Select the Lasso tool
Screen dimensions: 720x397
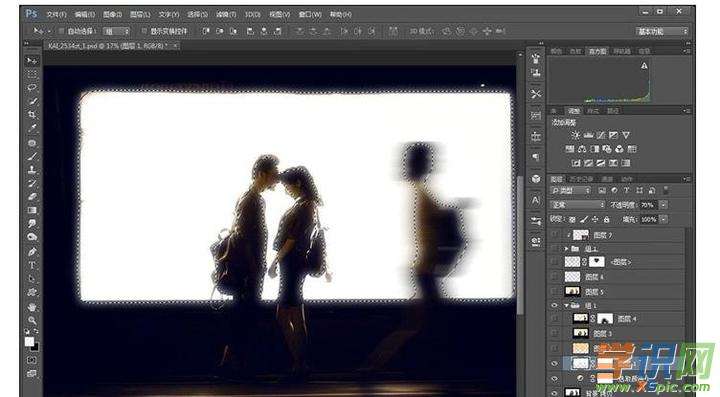32,87
